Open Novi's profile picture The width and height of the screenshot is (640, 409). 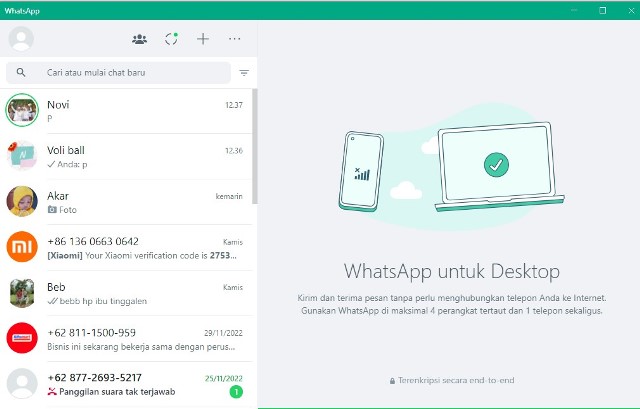click(x=22, y=110)
